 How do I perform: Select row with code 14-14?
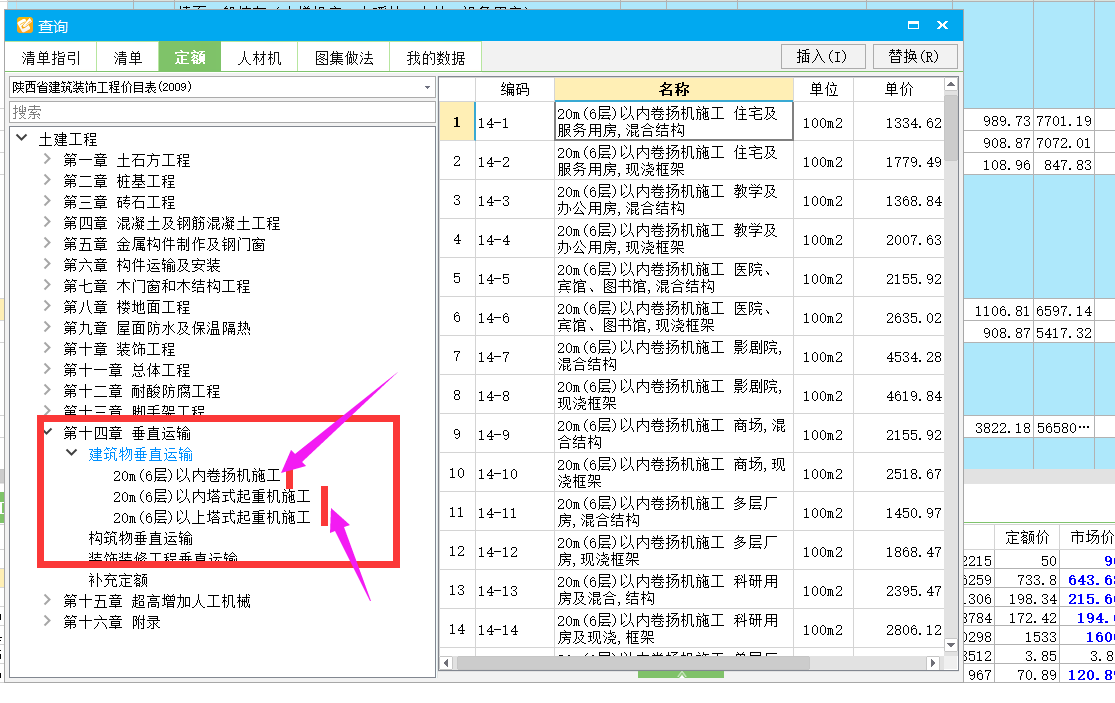[692, 629]
